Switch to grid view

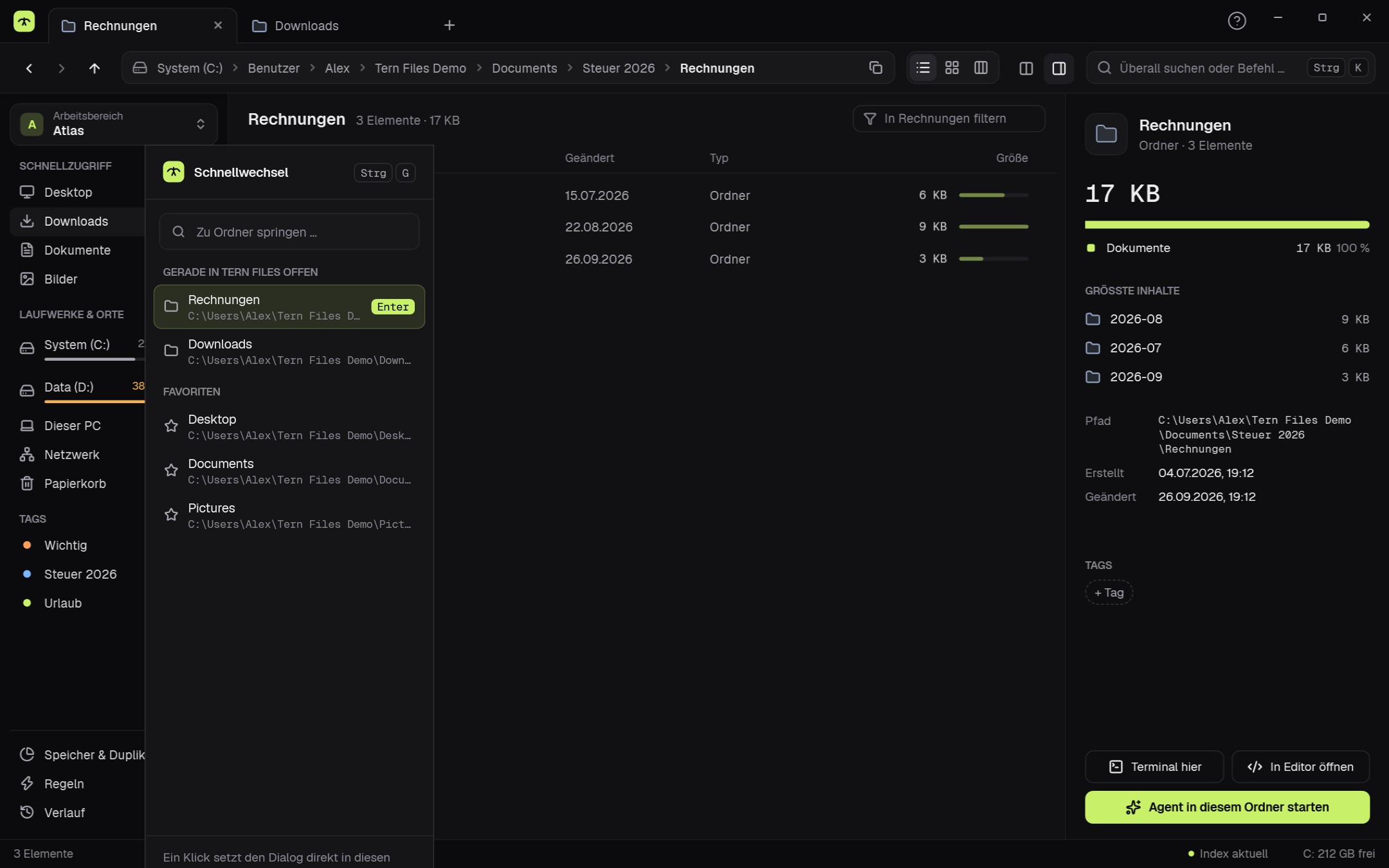tap(952, 68)
